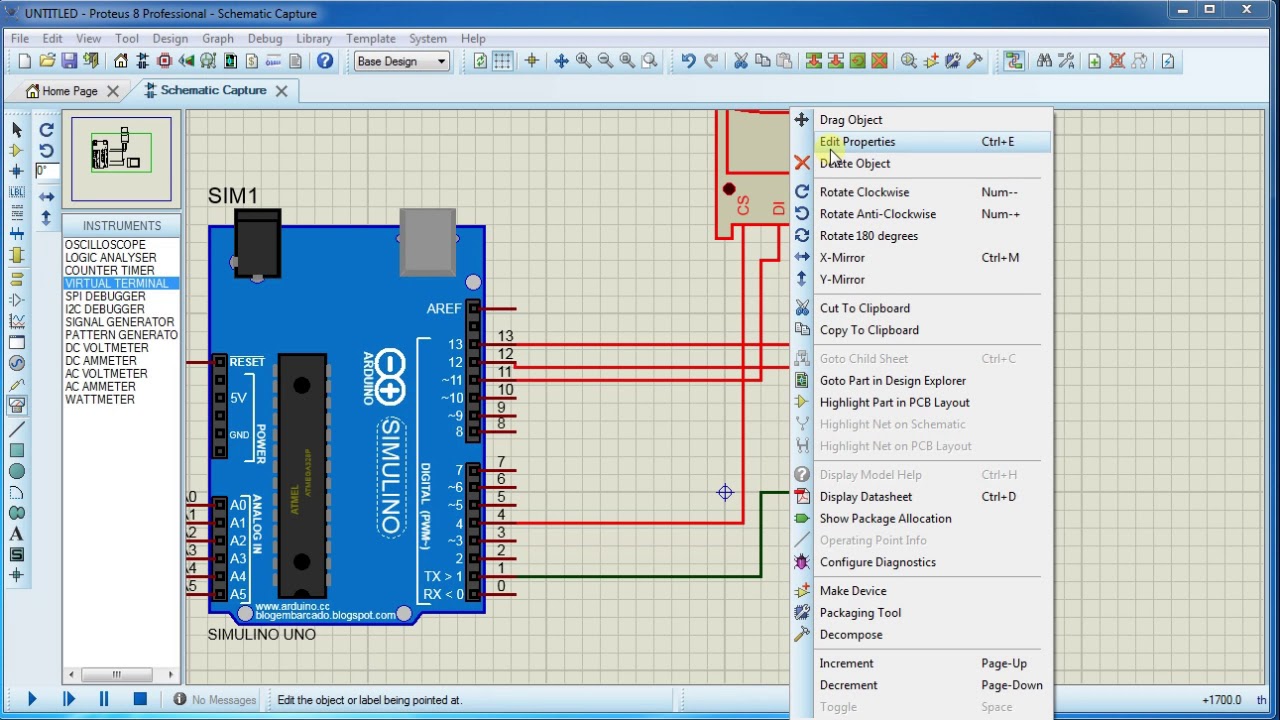The height and width of the screenshot is (720, 1280).
Task: Pause the simulation
Action: [104, 700]
